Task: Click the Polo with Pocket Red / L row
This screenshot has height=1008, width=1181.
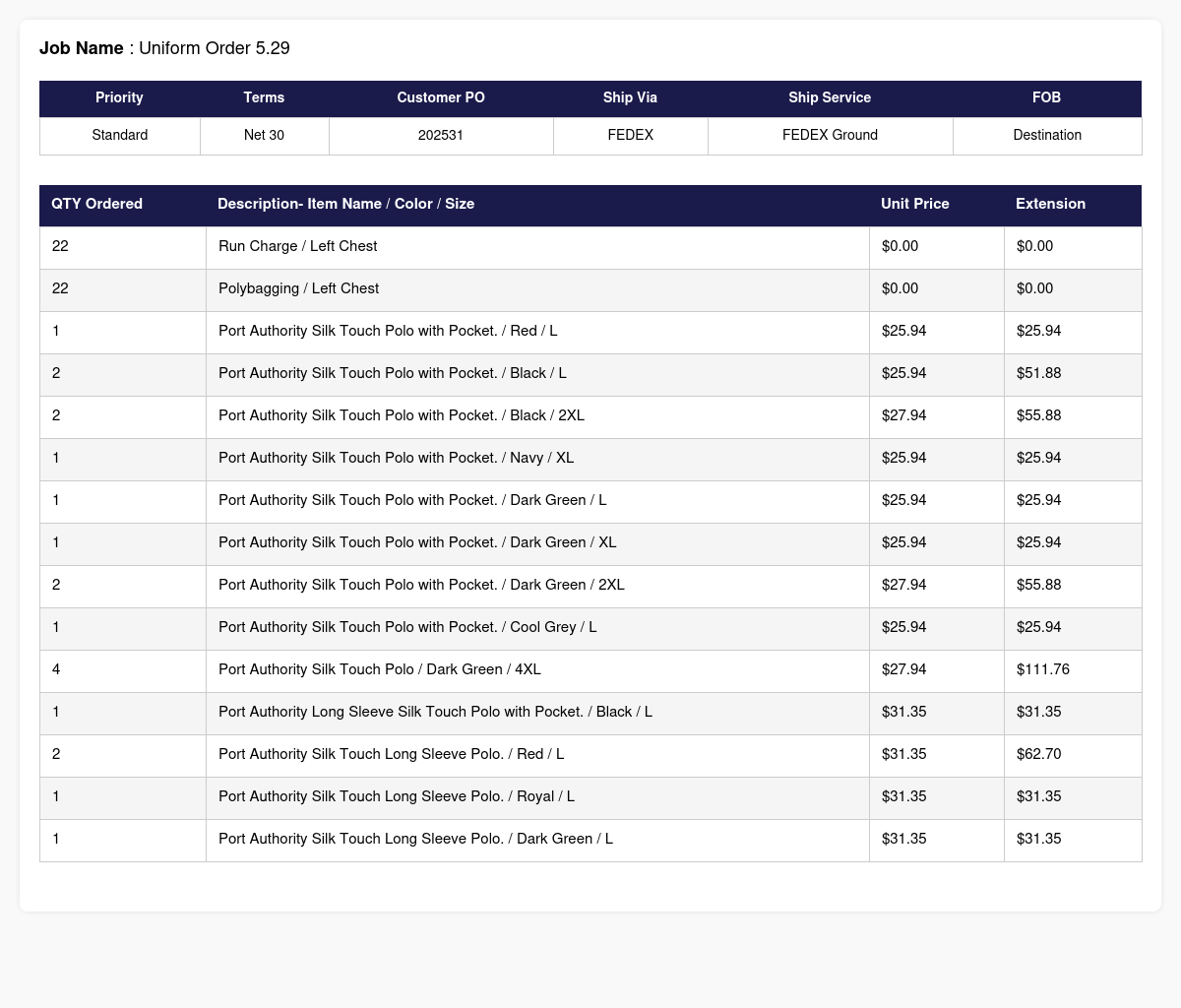Action: tap(590, 333)
